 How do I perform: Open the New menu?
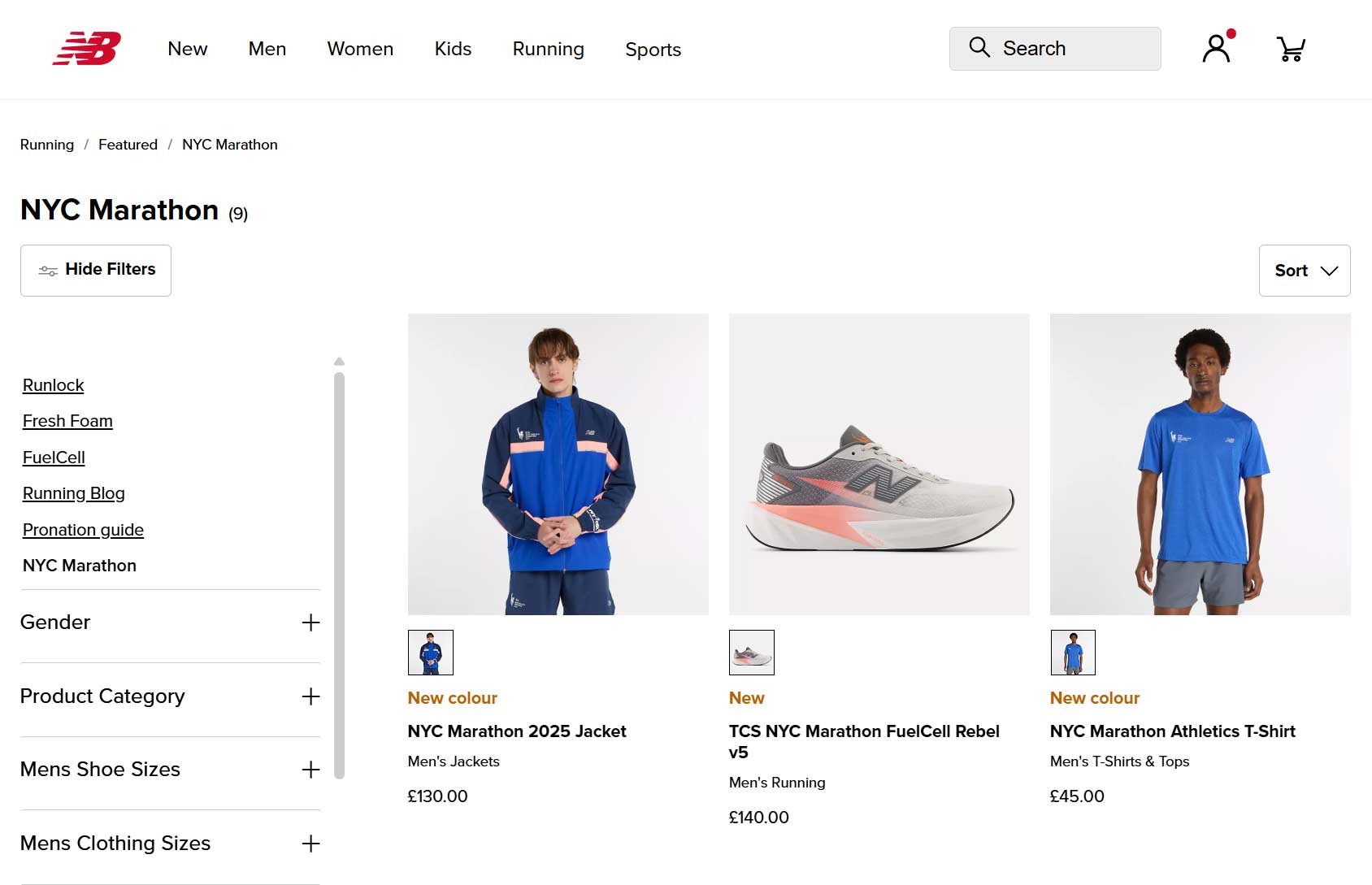tap(188, 49)
